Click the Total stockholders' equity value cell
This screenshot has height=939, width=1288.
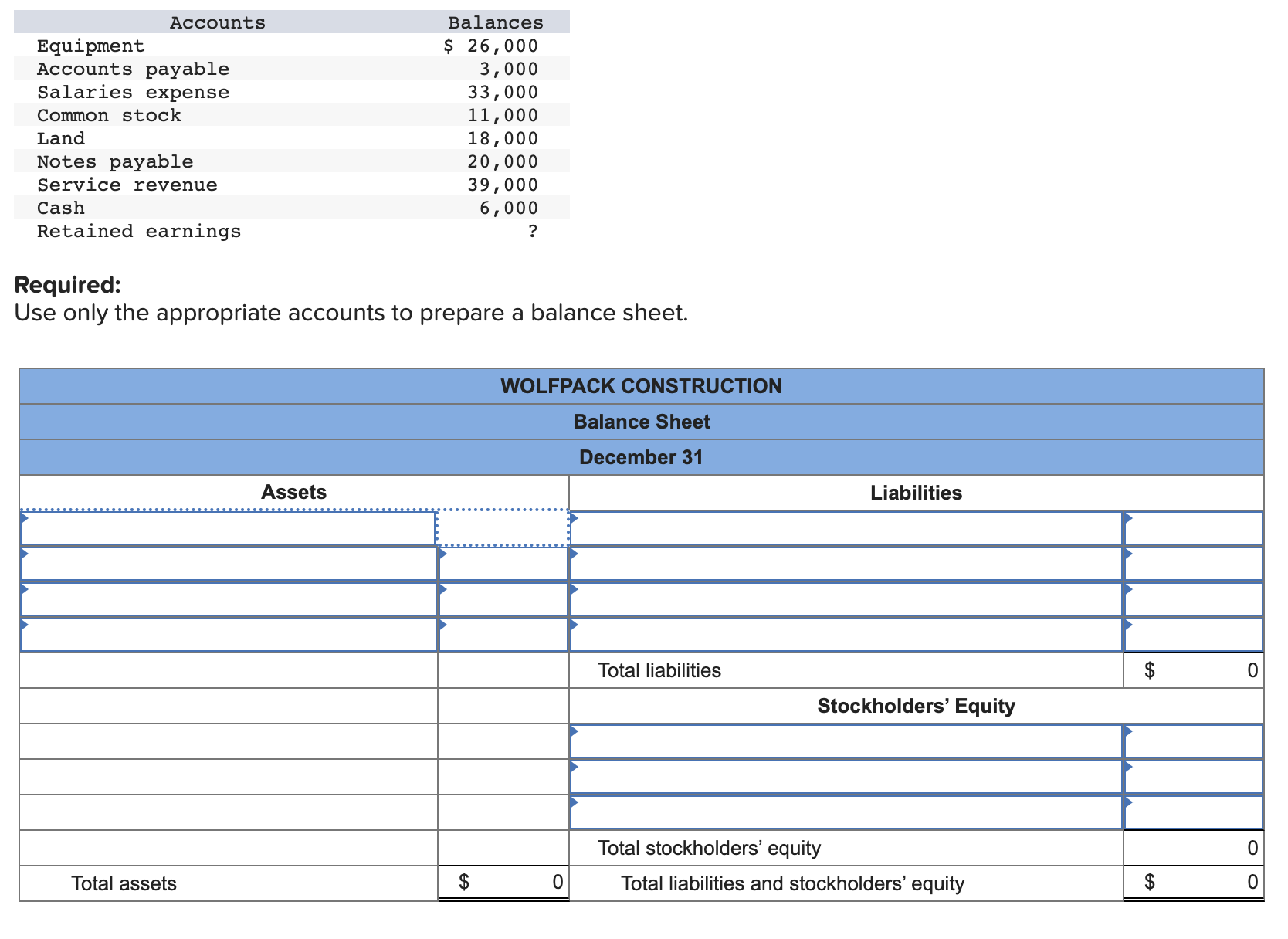1194,848
